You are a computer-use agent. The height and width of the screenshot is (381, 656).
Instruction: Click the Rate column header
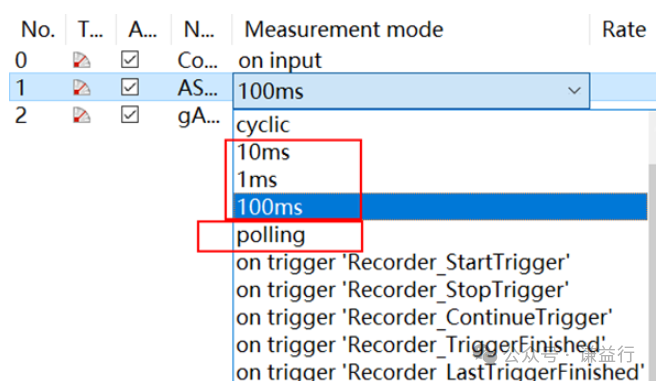click(623, 29)
